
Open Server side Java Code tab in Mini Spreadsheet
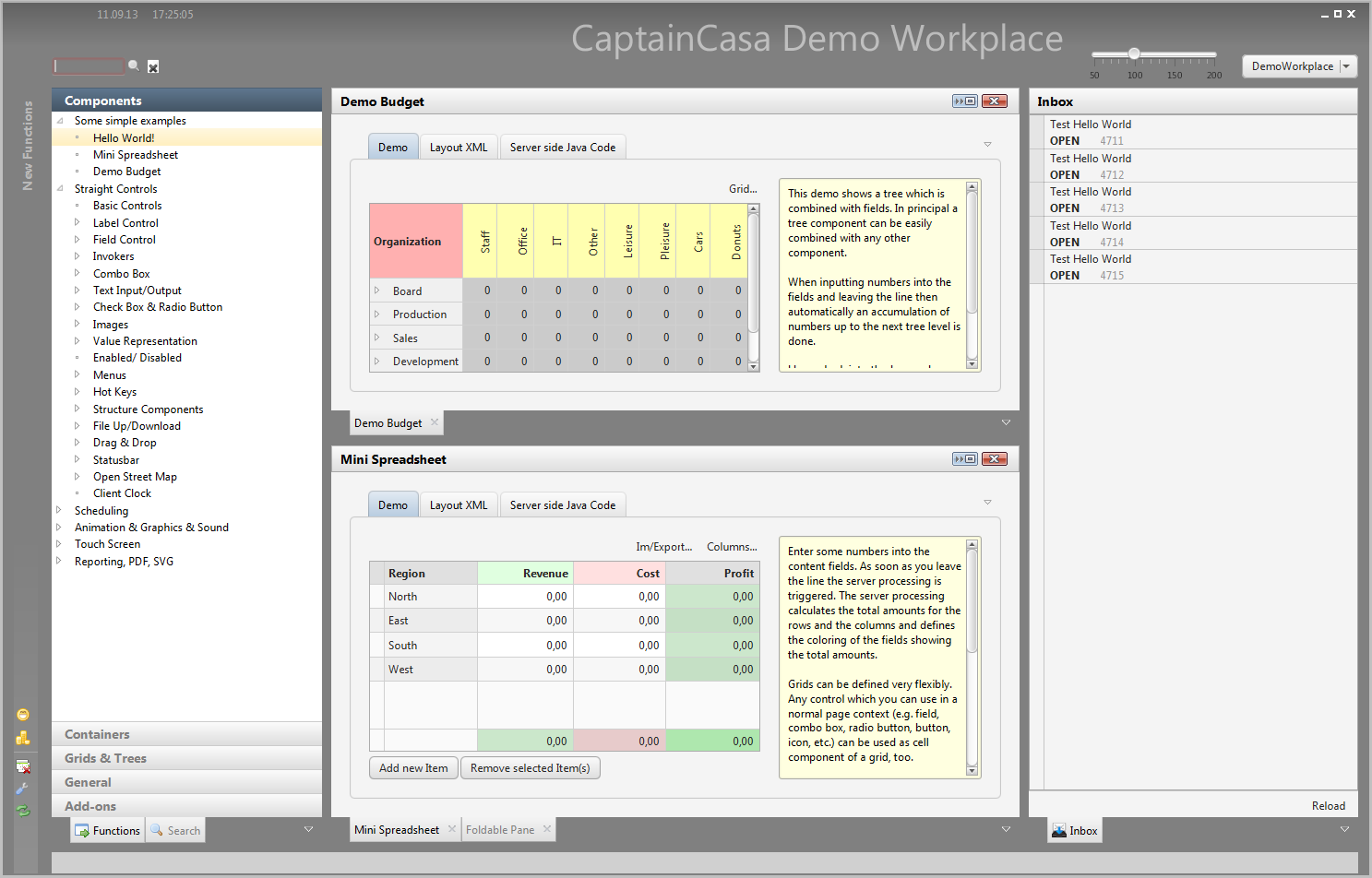(x=562, y=505)
